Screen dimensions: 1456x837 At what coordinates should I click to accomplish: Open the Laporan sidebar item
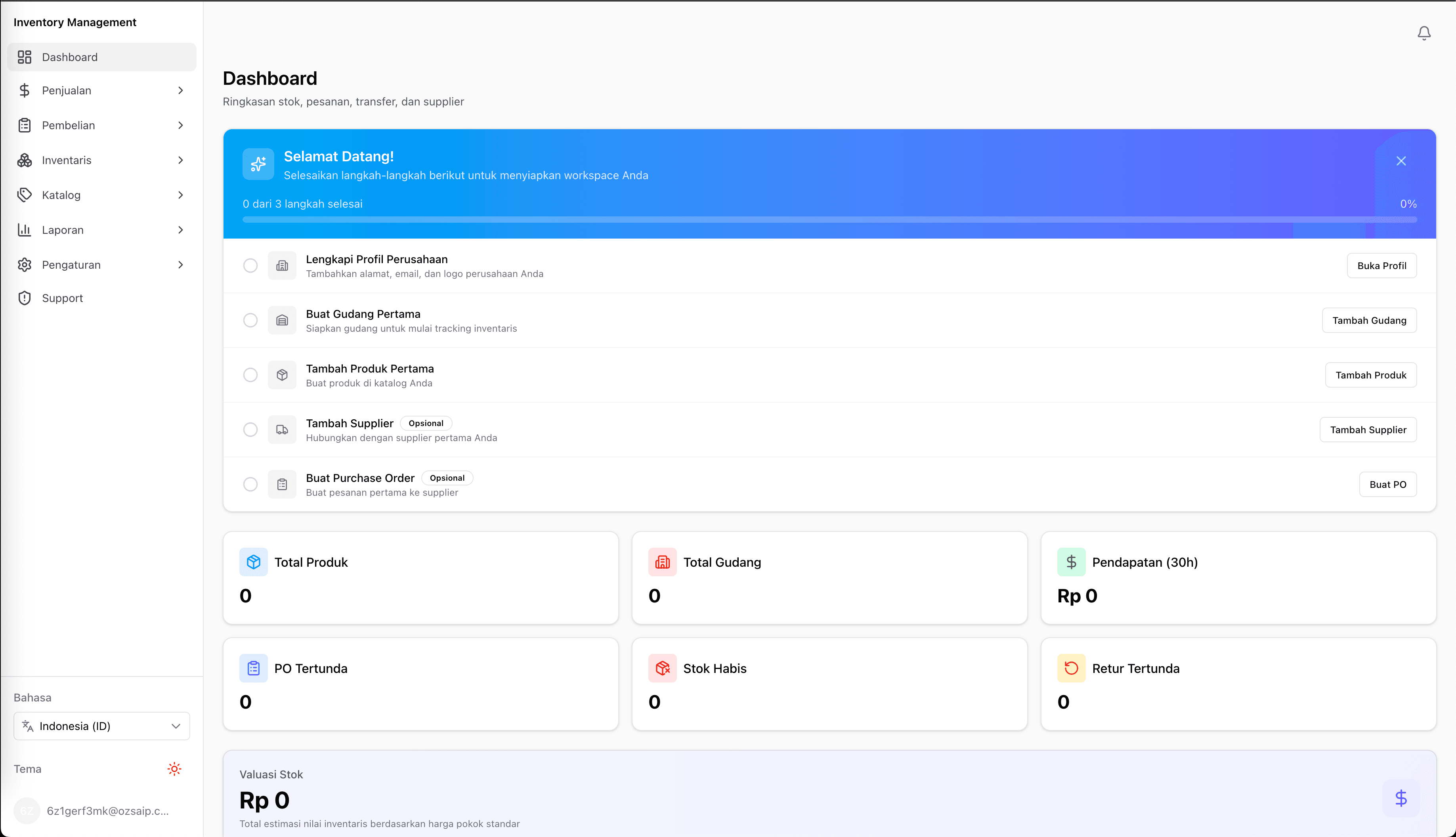pos(102,230)
